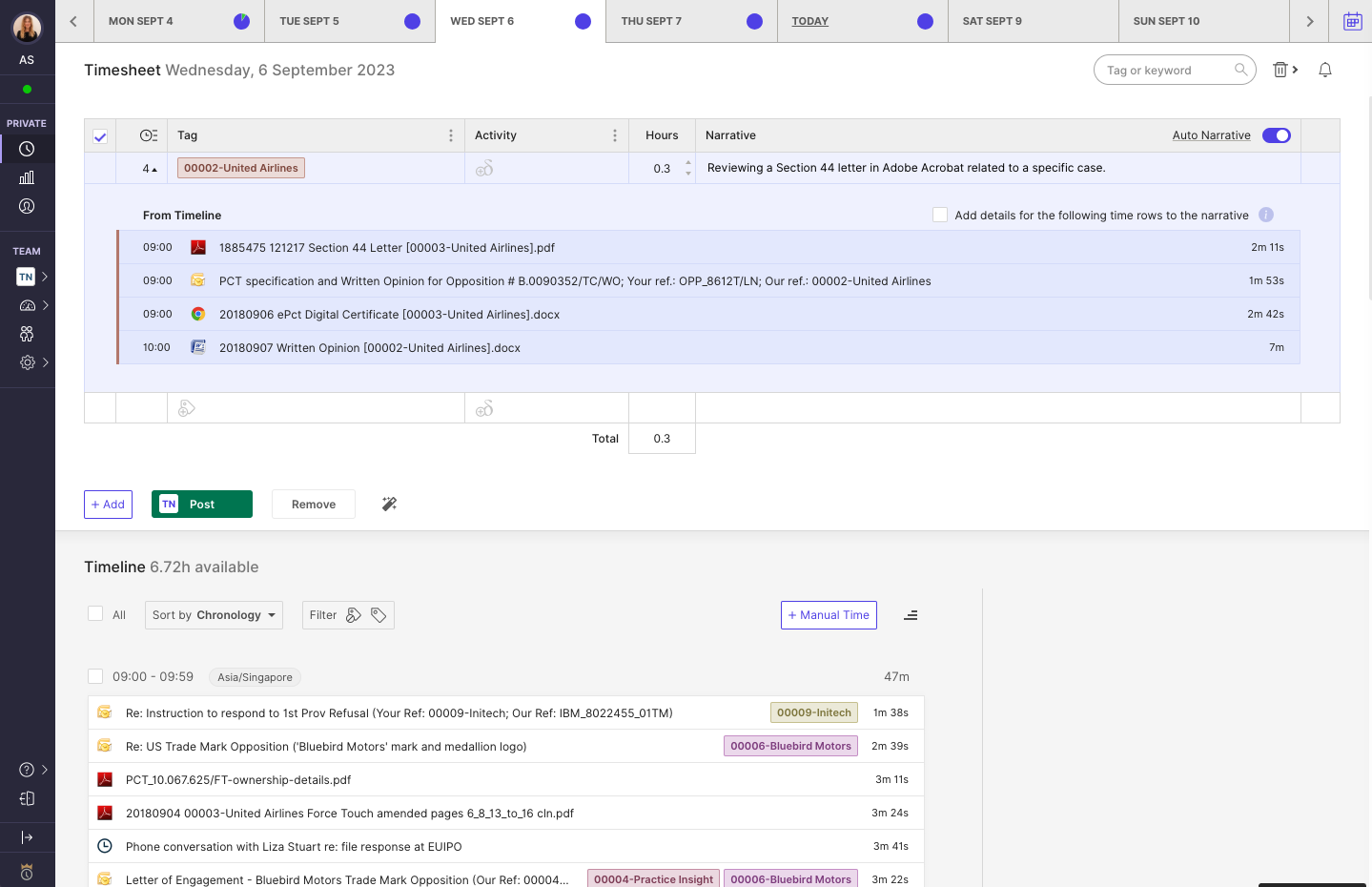Open the team members icon in sidebar
The image size is (1372, 887).
pyautogui.click(x=27, y=334)
